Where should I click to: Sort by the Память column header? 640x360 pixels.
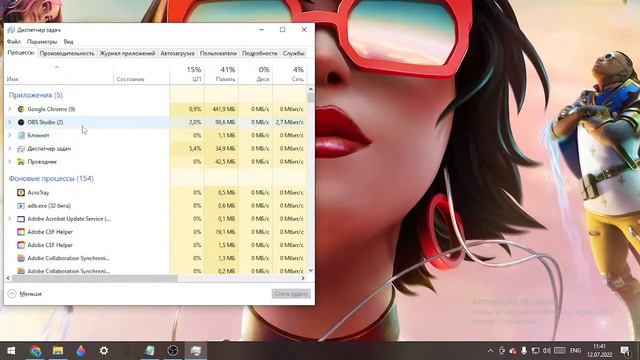tap(221, 74)
